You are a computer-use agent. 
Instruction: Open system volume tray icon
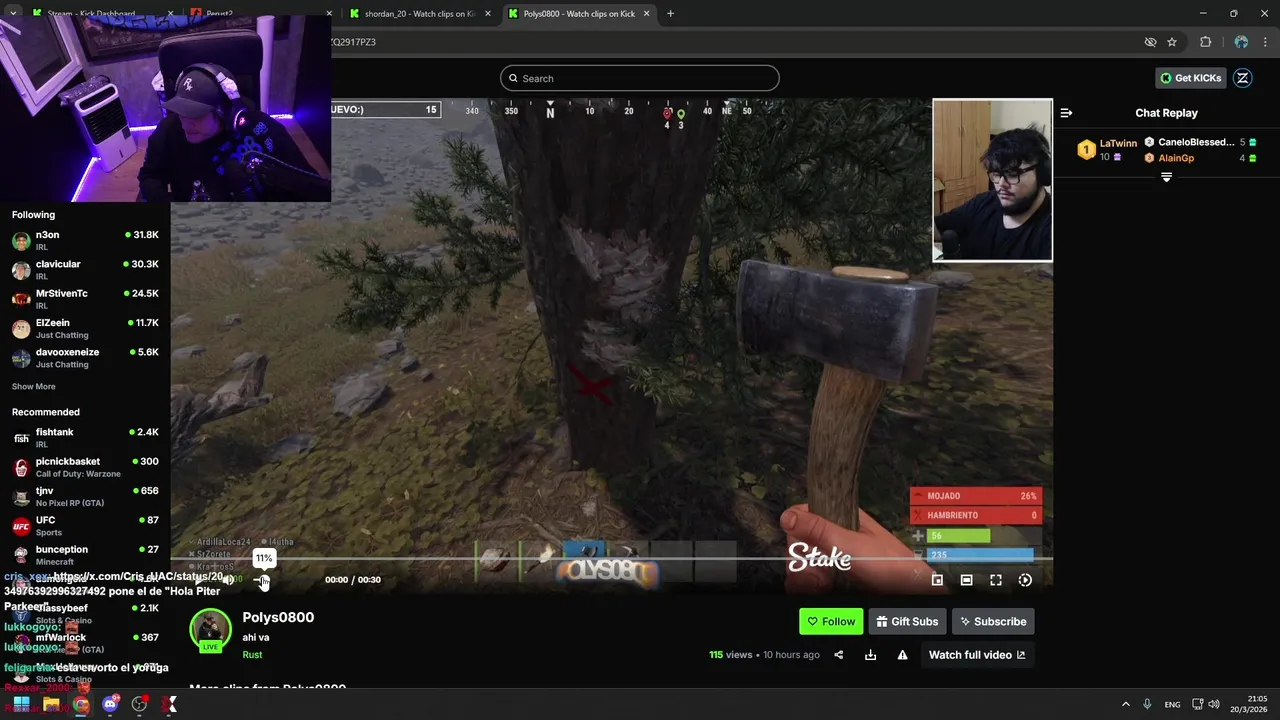point(1214,704)
